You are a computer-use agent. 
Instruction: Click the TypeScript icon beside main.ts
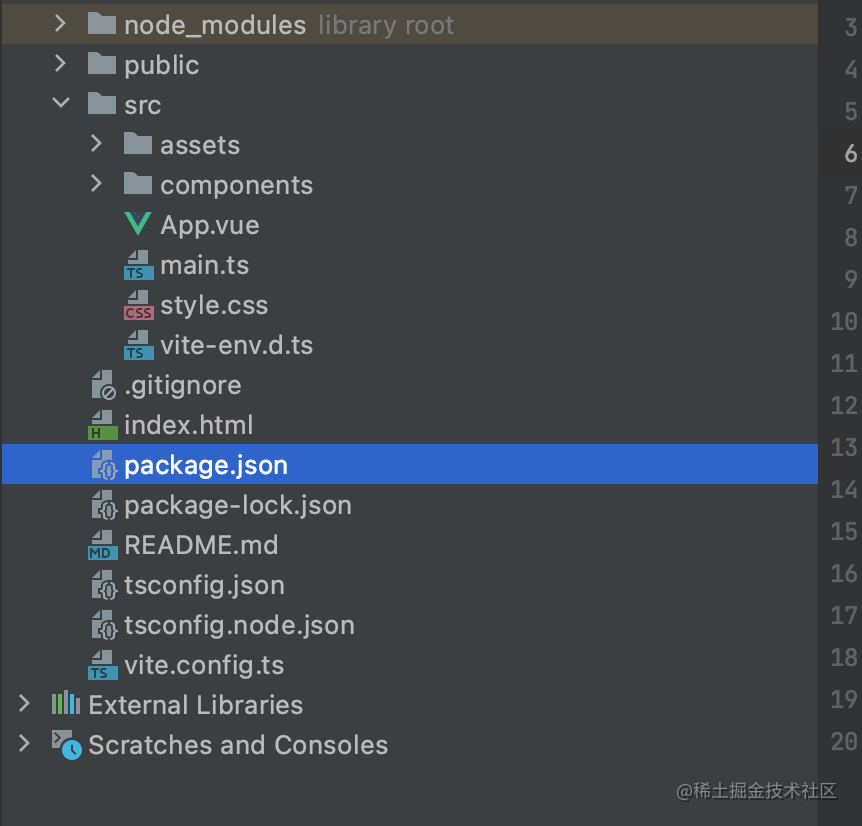point(139,265)
